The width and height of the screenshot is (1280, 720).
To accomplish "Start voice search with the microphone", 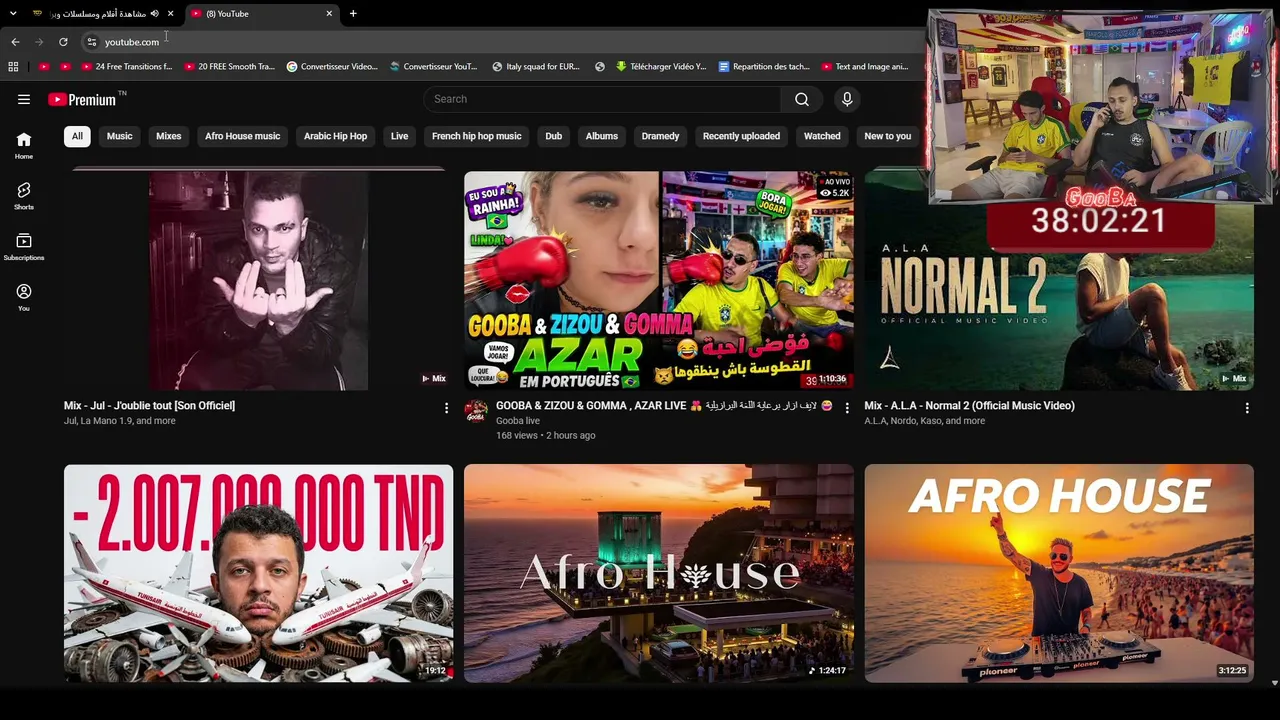I will [x=847, y=99].
